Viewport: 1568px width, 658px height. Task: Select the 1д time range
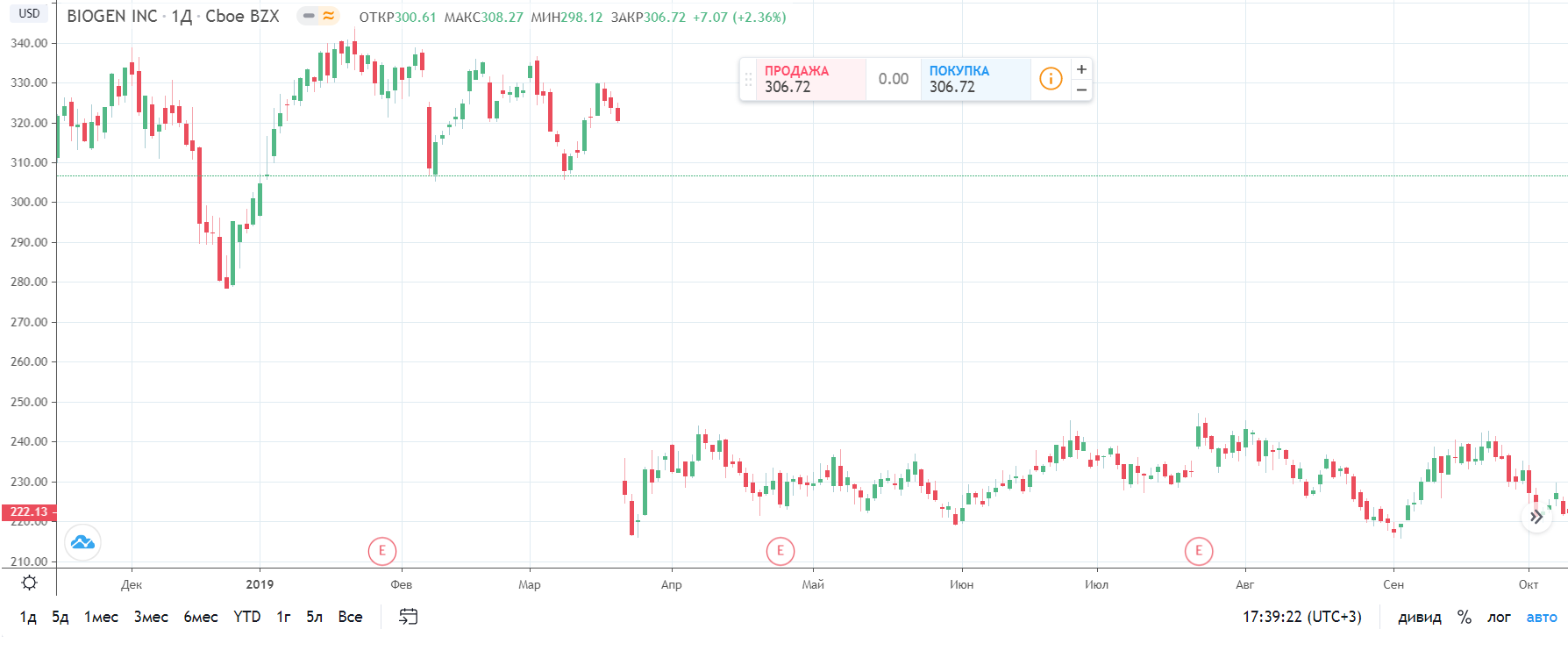pos(28,617)
